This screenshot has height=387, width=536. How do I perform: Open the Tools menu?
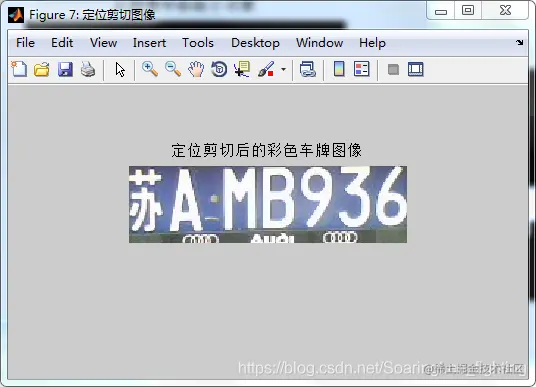tap(198, 43)
